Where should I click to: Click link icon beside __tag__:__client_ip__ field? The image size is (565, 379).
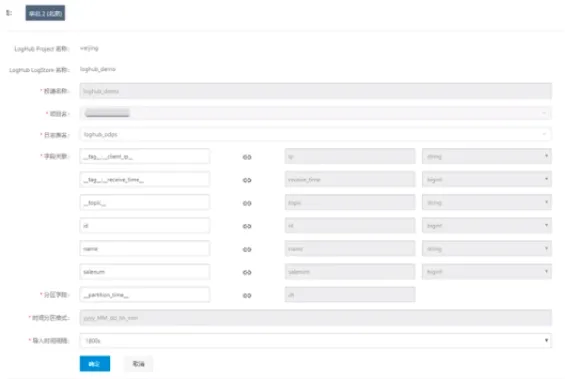(247, 157)
